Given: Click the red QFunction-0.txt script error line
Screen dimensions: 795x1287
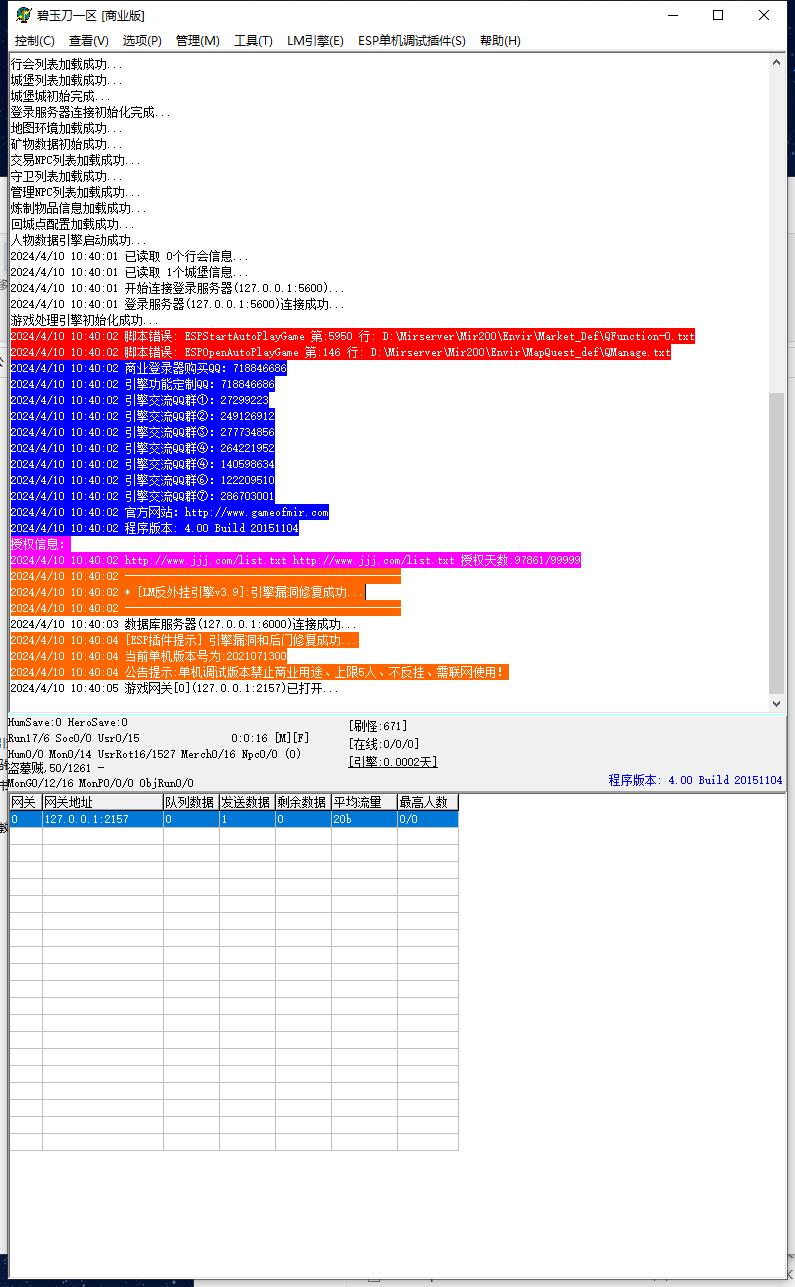Looking at the screenshot, I should (x=352, y=336).
